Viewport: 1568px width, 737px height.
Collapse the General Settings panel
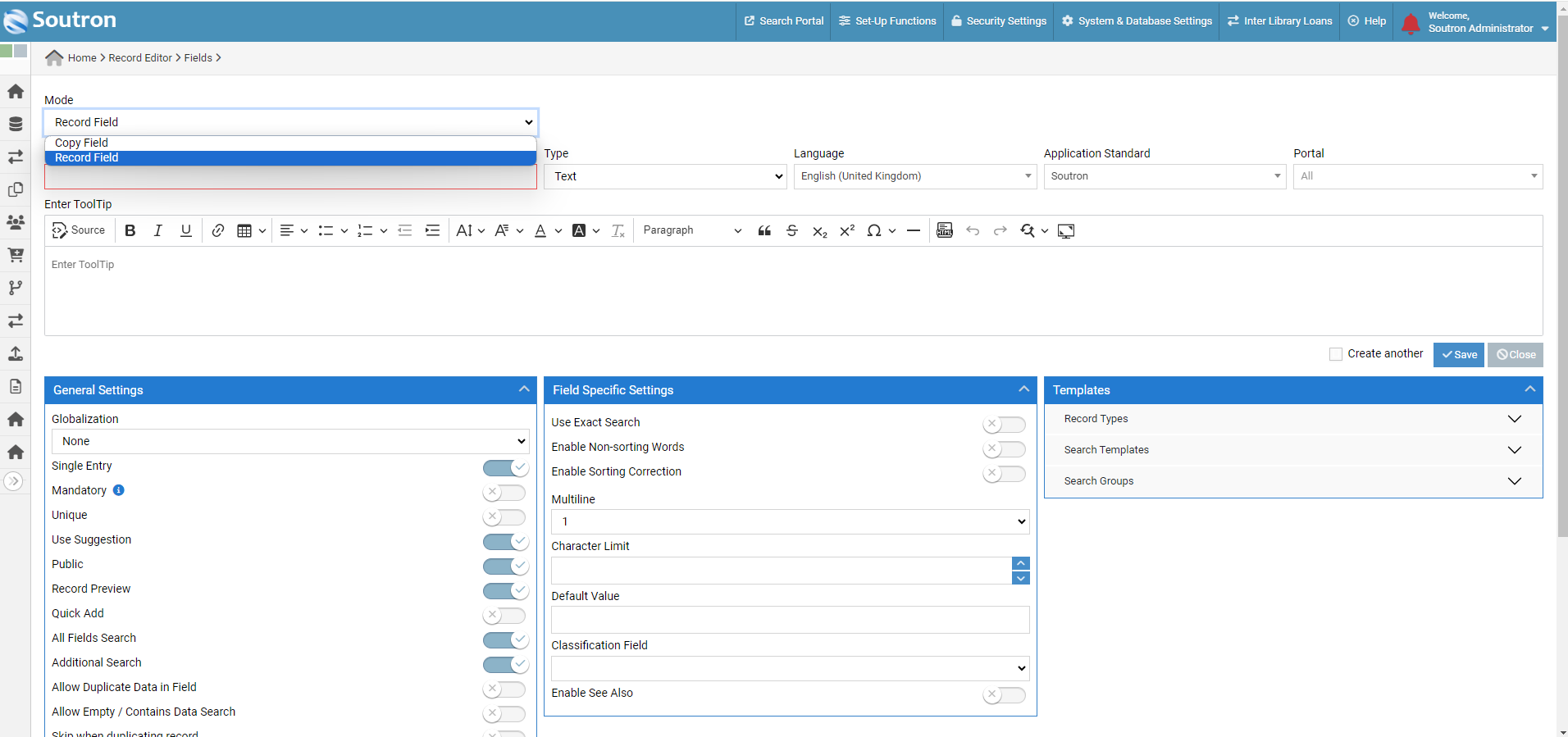pyautogui.click(x=524, y=389)
